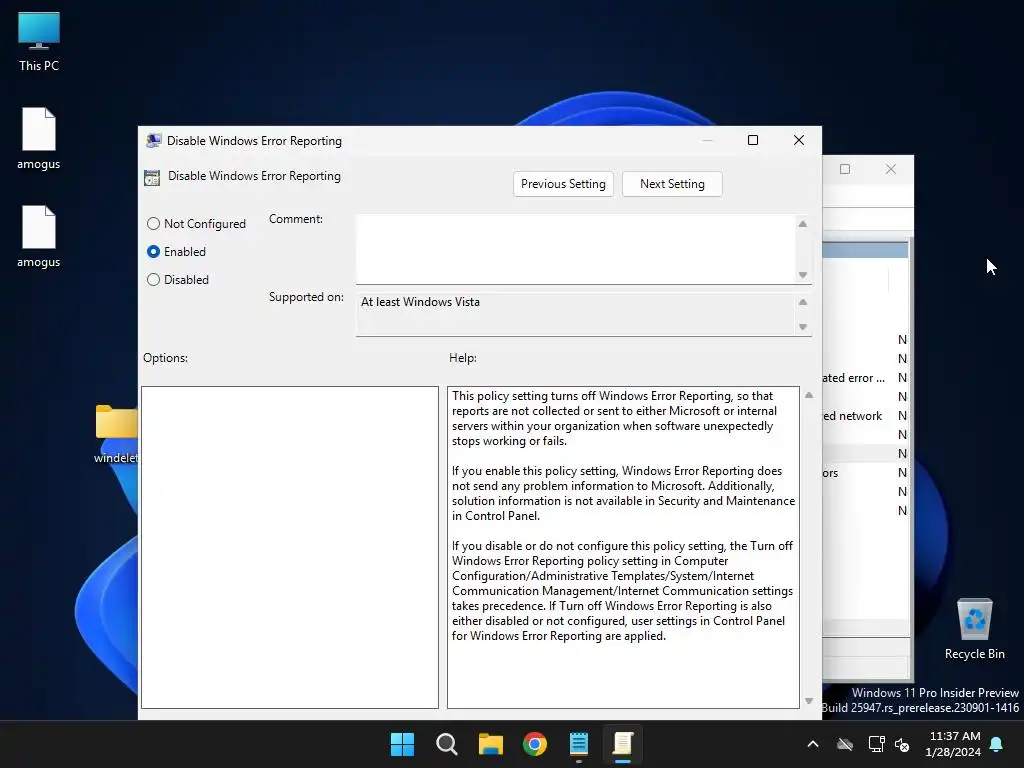The image size is (1024, 768).
Task: Click inside the Comment text box
Action: pyautogui.click(x=575, y=249)
